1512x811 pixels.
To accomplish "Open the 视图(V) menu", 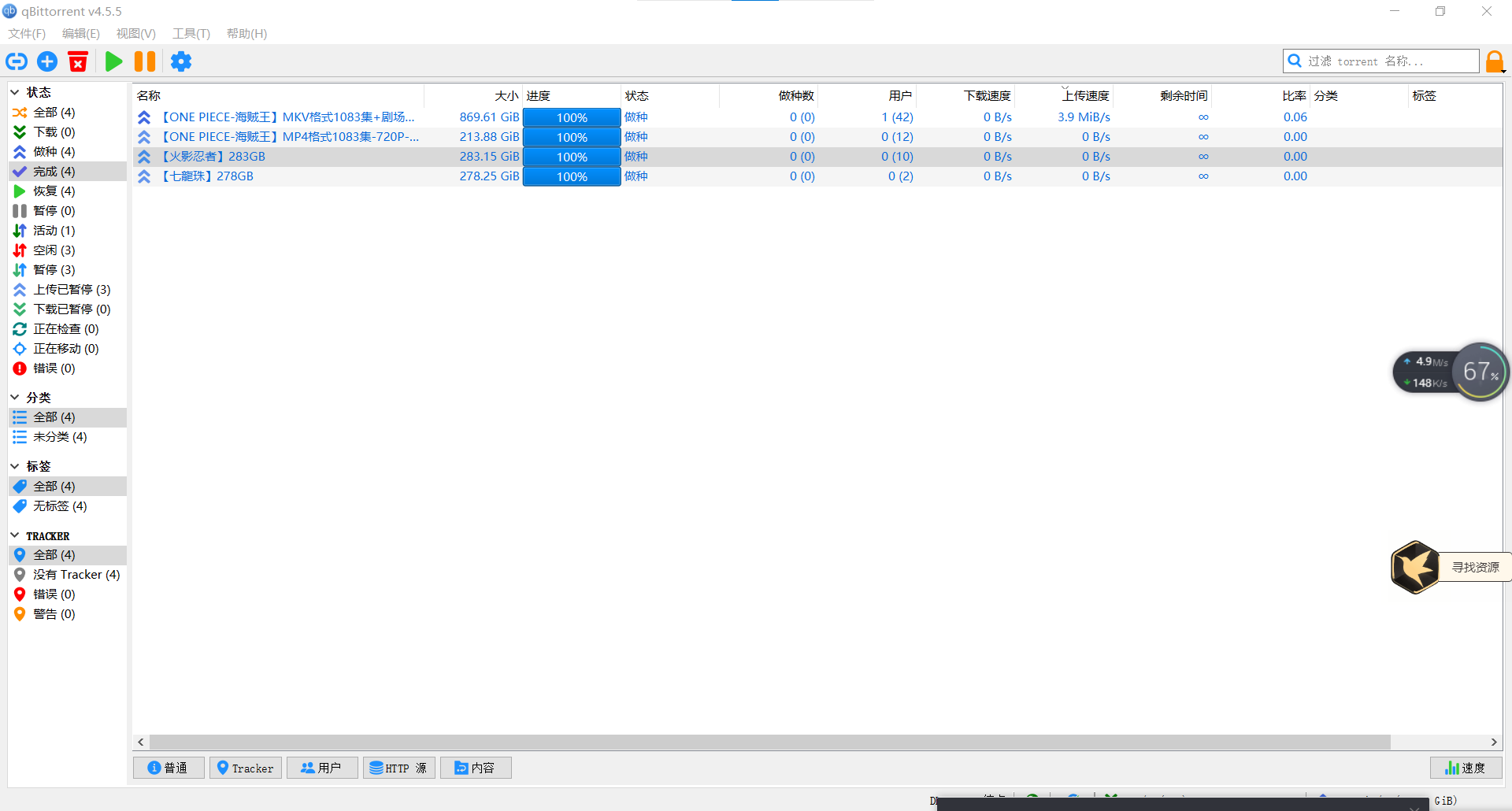I will pos(136,33).
